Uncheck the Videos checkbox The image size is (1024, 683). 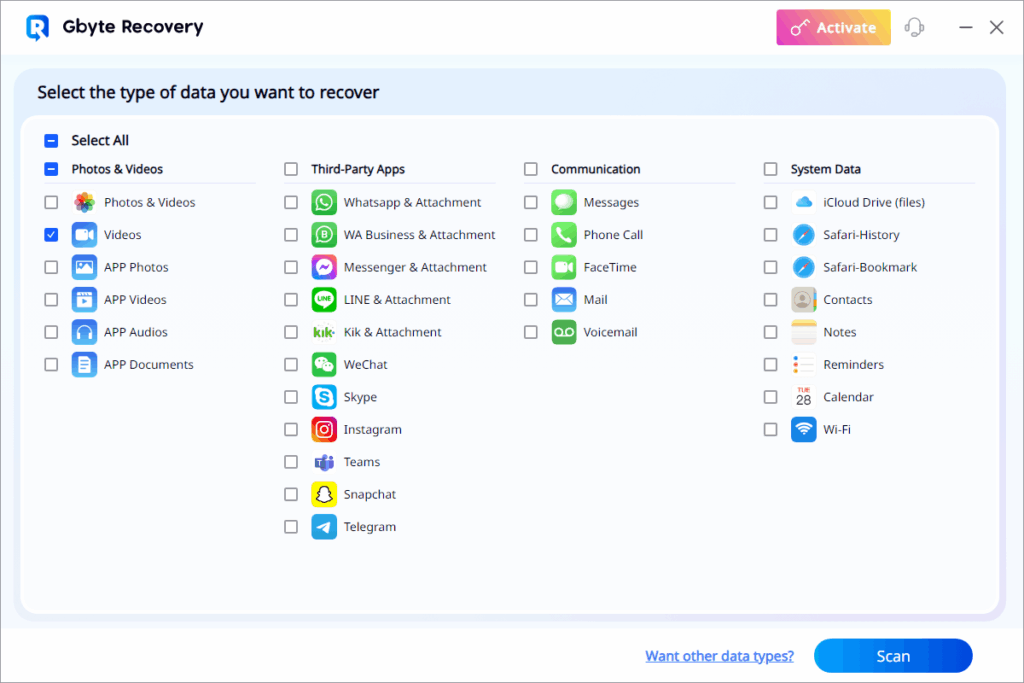tap(51, 235)
